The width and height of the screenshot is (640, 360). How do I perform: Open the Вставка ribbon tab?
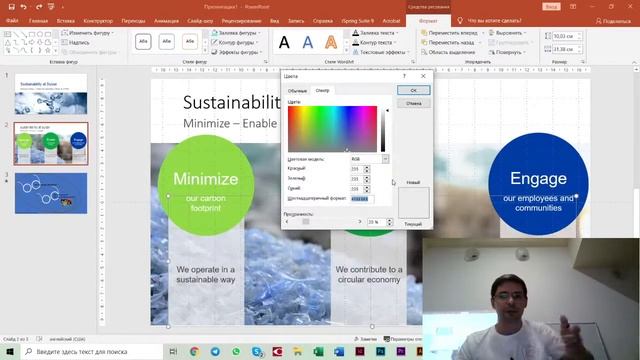coord(65,20)
